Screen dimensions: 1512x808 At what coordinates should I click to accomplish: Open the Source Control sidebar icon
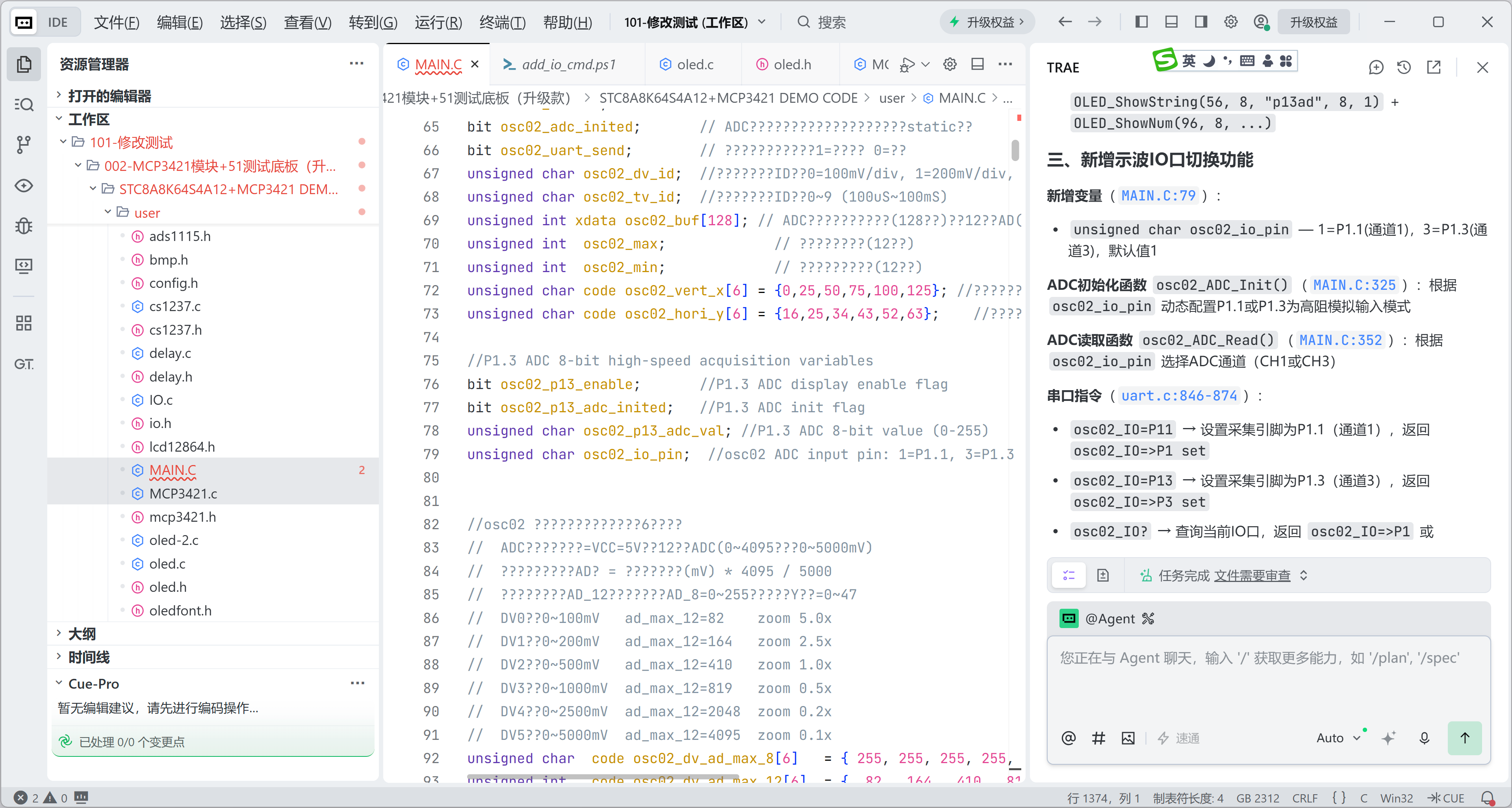(x=24, y=145)
